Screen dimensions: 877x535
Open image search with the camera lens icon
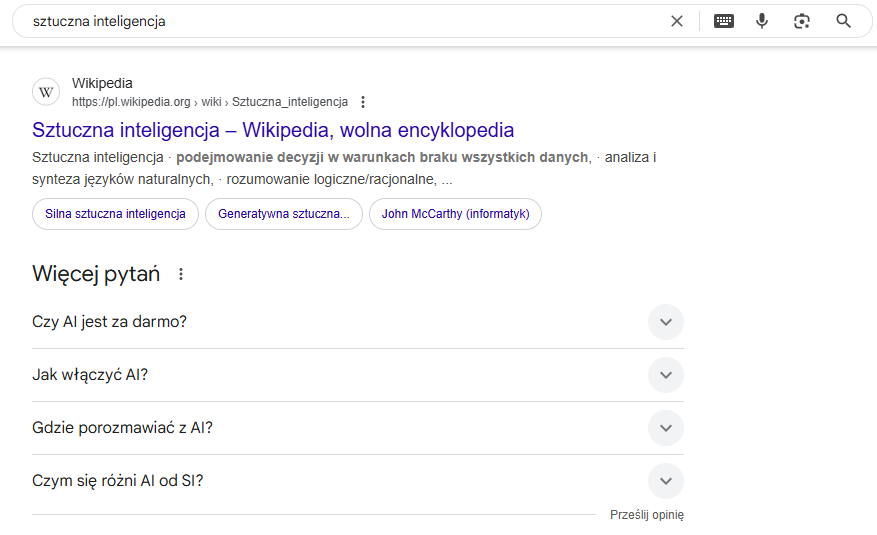802,21
